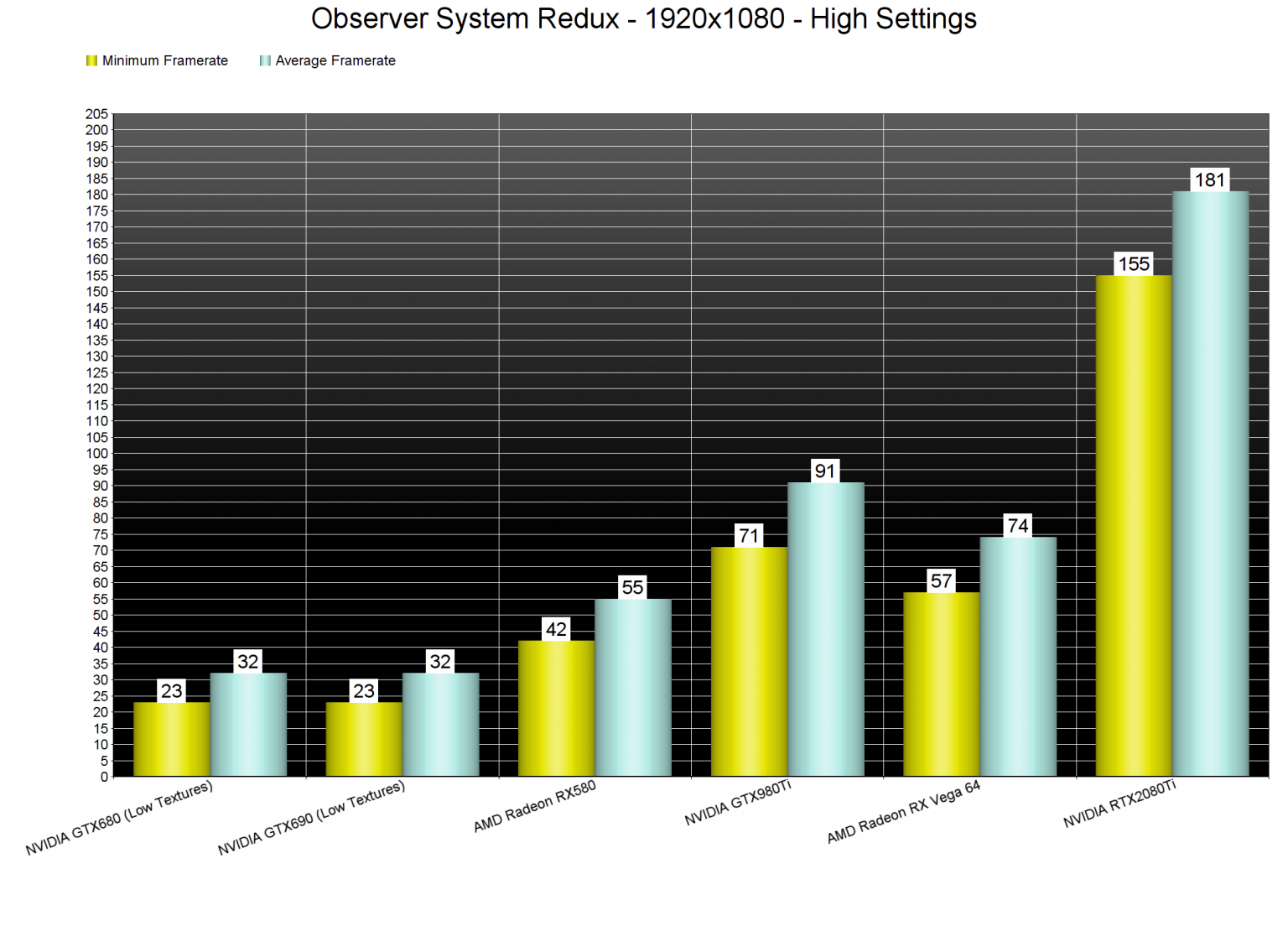Expand the 91 label above GTX980Ti's bar

click(824, 472)
